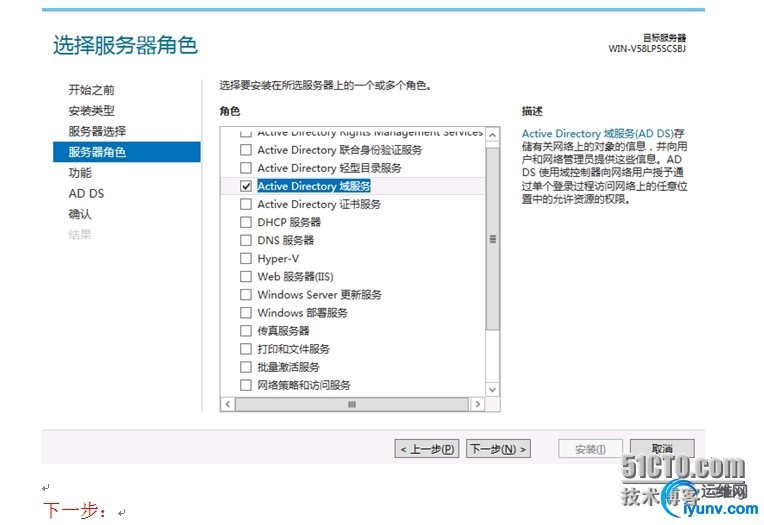Click the vertical scrollbar thumb
The height and width of the screenshot is (525, 764).
493,239
